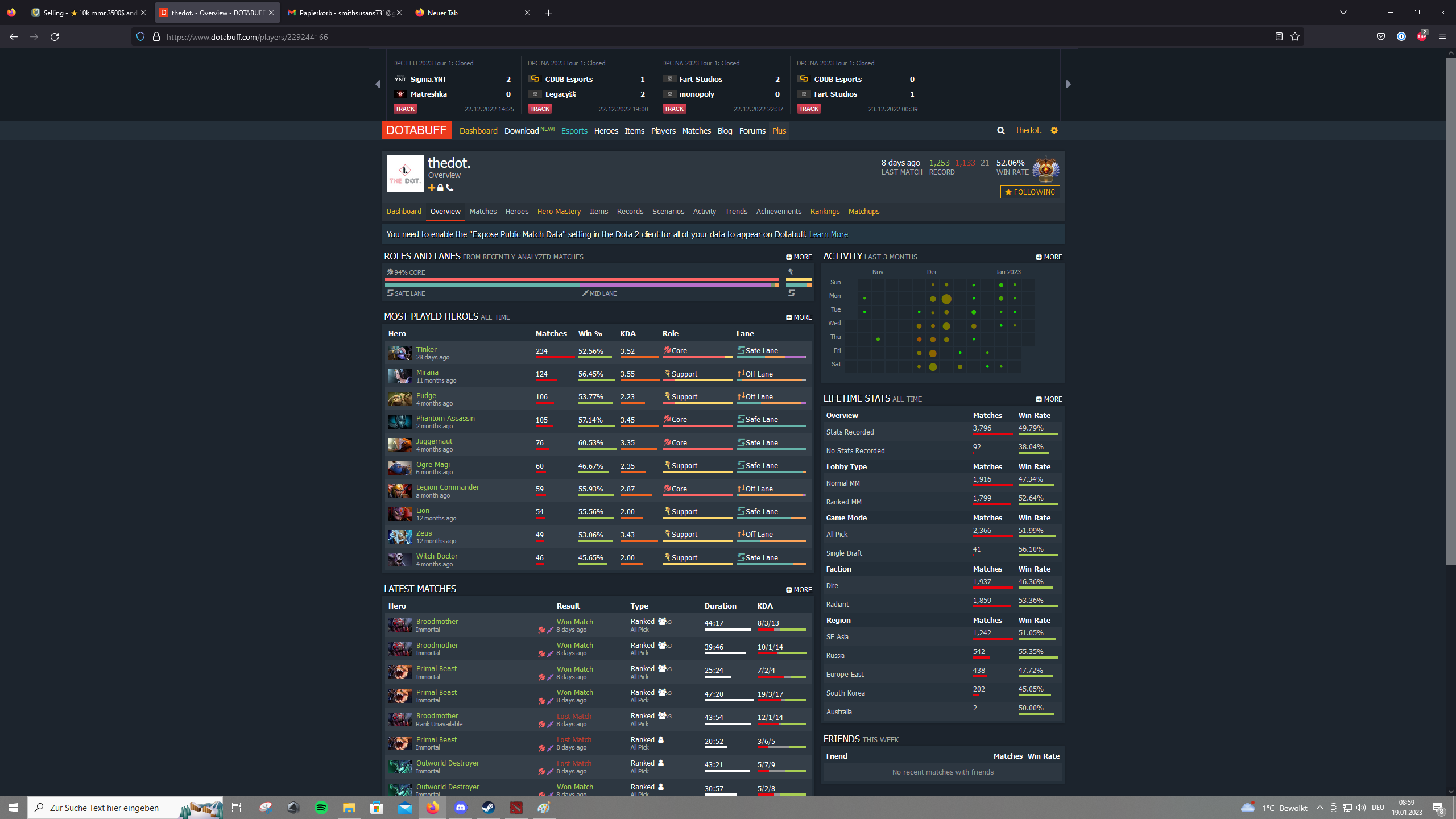Click the Immortal rank medal icon

coord(1046,169)
